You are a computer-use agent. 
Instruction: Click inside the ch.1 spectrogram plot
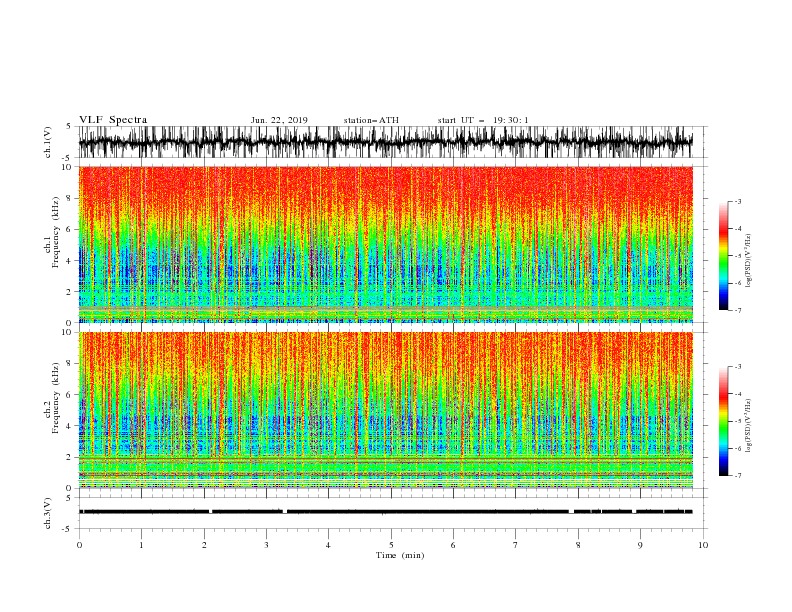click(385, 244)
